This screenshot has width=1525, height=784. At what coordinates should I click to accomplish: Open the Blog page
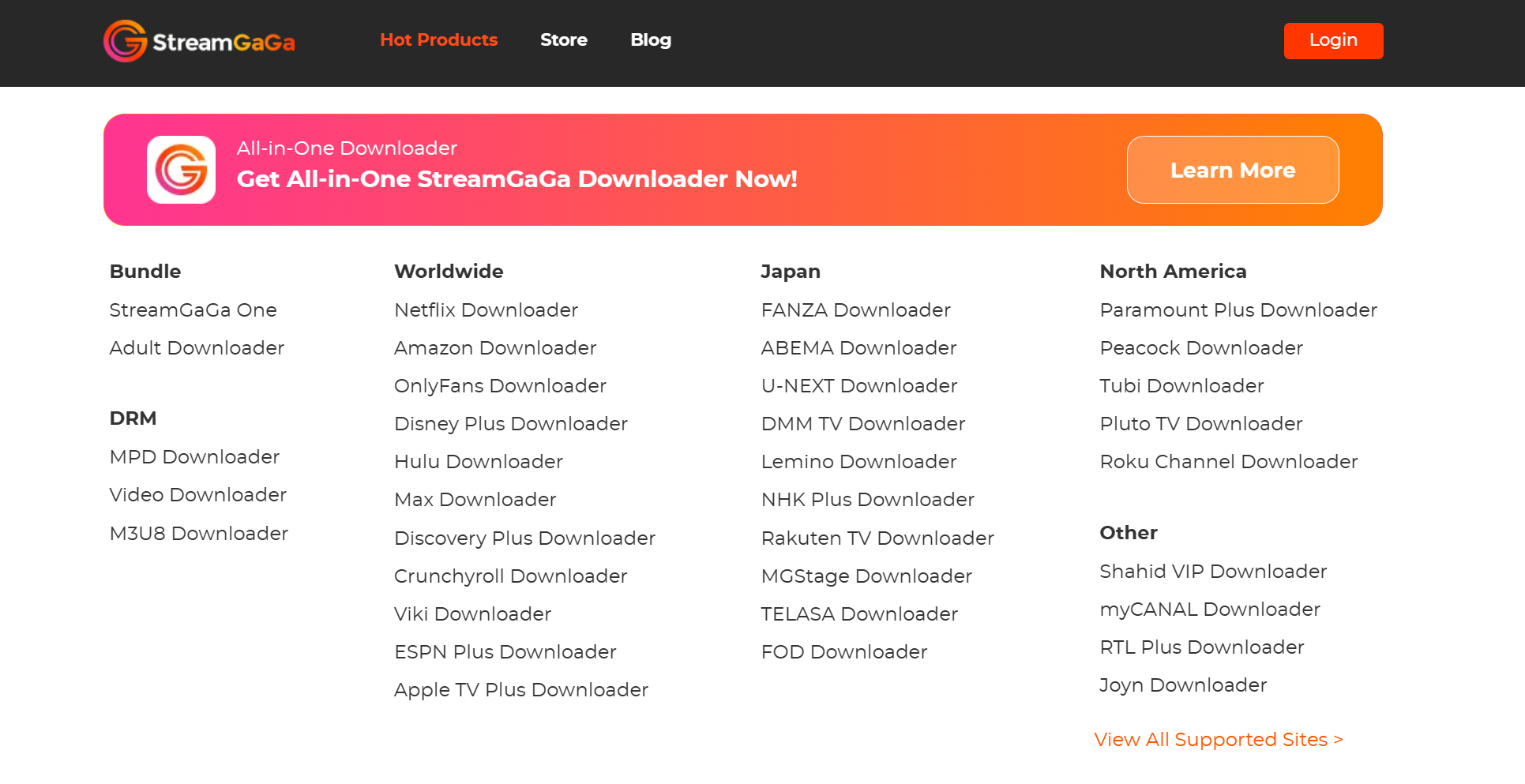click(650, 40)
